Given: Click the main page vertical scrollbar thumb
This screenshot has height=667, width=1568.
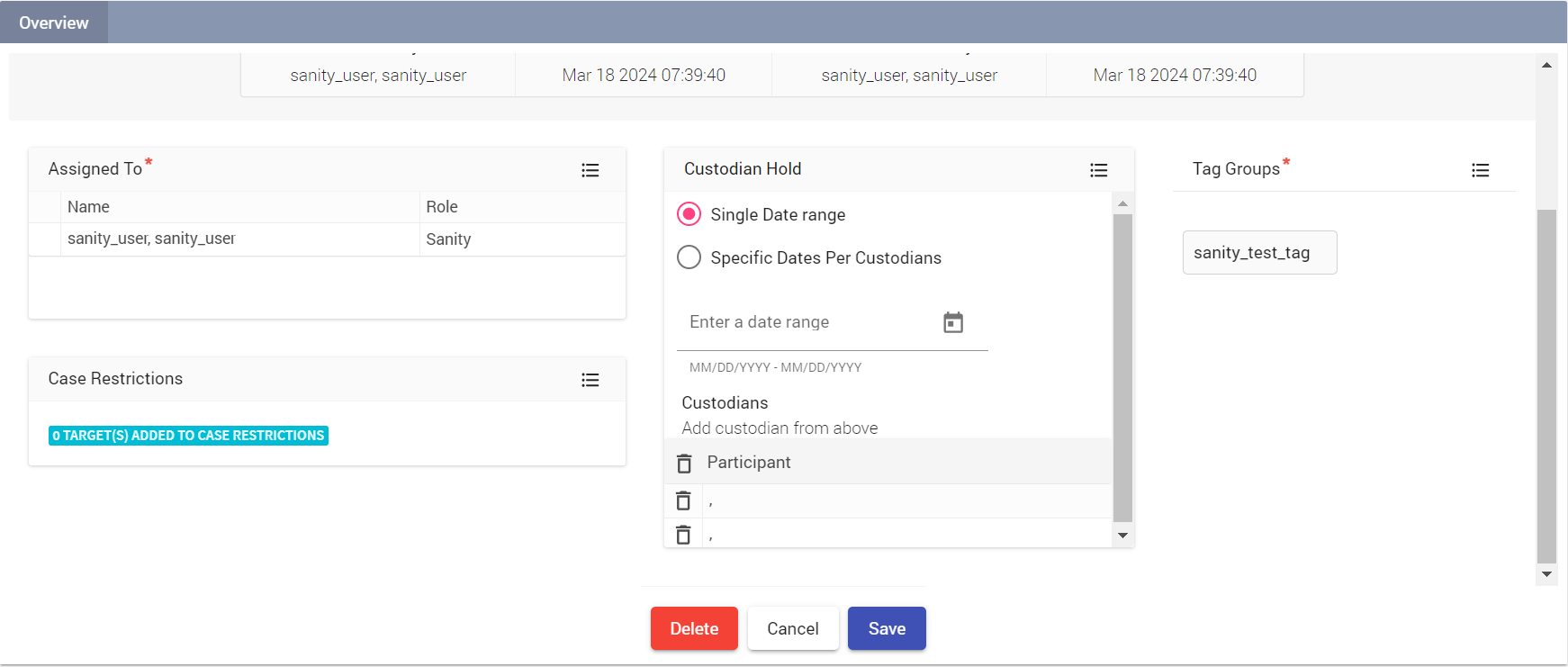Looking at the screenshot, I should point(1546,385).
